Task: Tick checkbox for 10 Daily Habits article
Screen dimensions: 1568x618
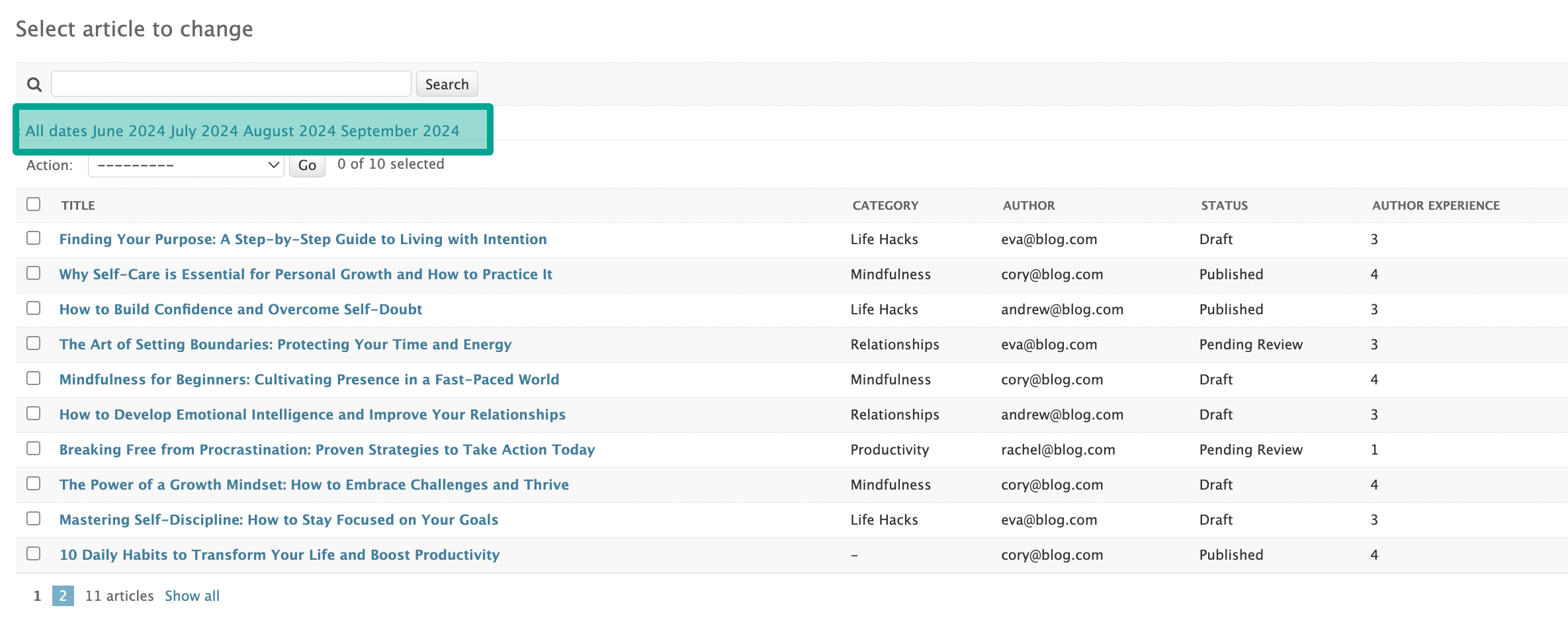Action: tap(34, 554)
